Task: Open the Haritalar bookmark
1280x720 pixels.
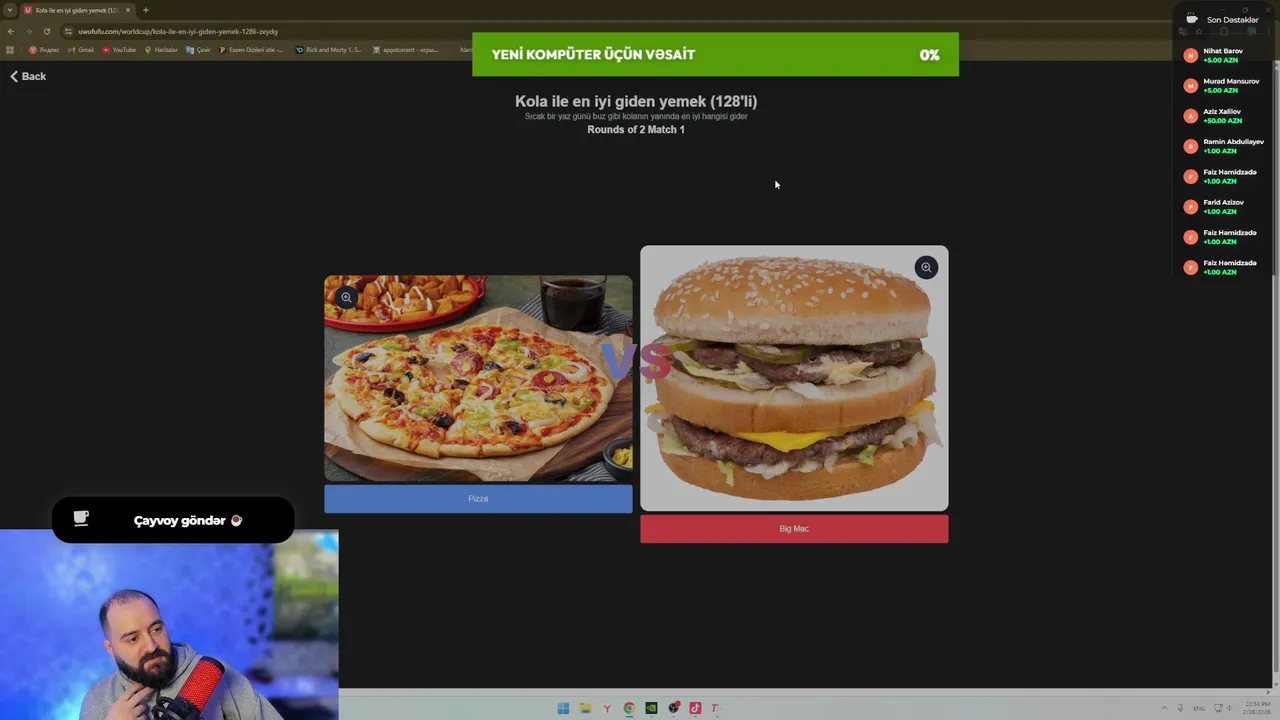Action: point(161,49)
